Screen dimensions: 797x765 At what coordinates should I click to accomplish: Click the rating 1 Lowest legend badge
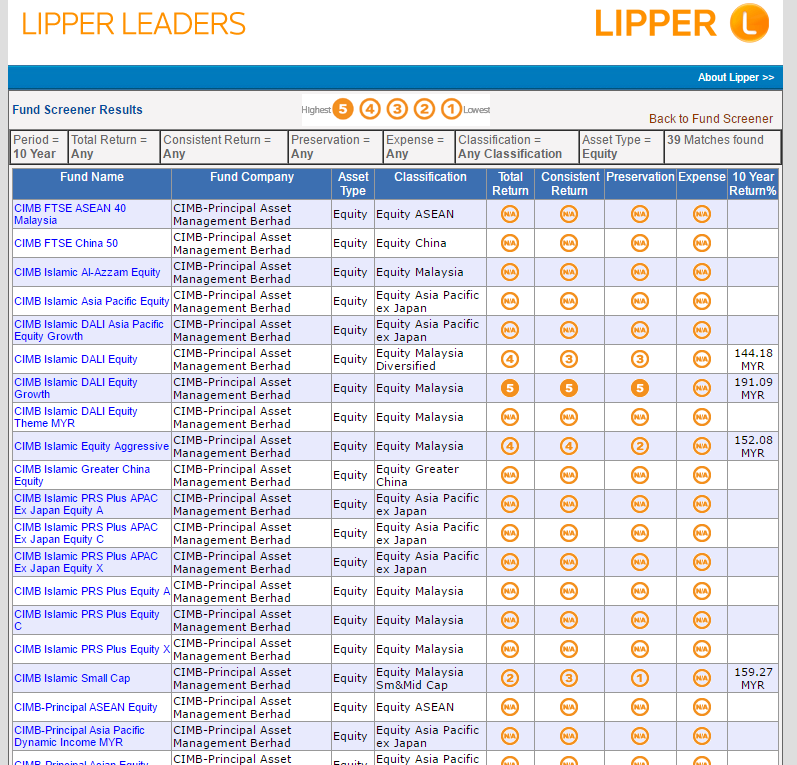pyautogui.click(x=451, y=109)
